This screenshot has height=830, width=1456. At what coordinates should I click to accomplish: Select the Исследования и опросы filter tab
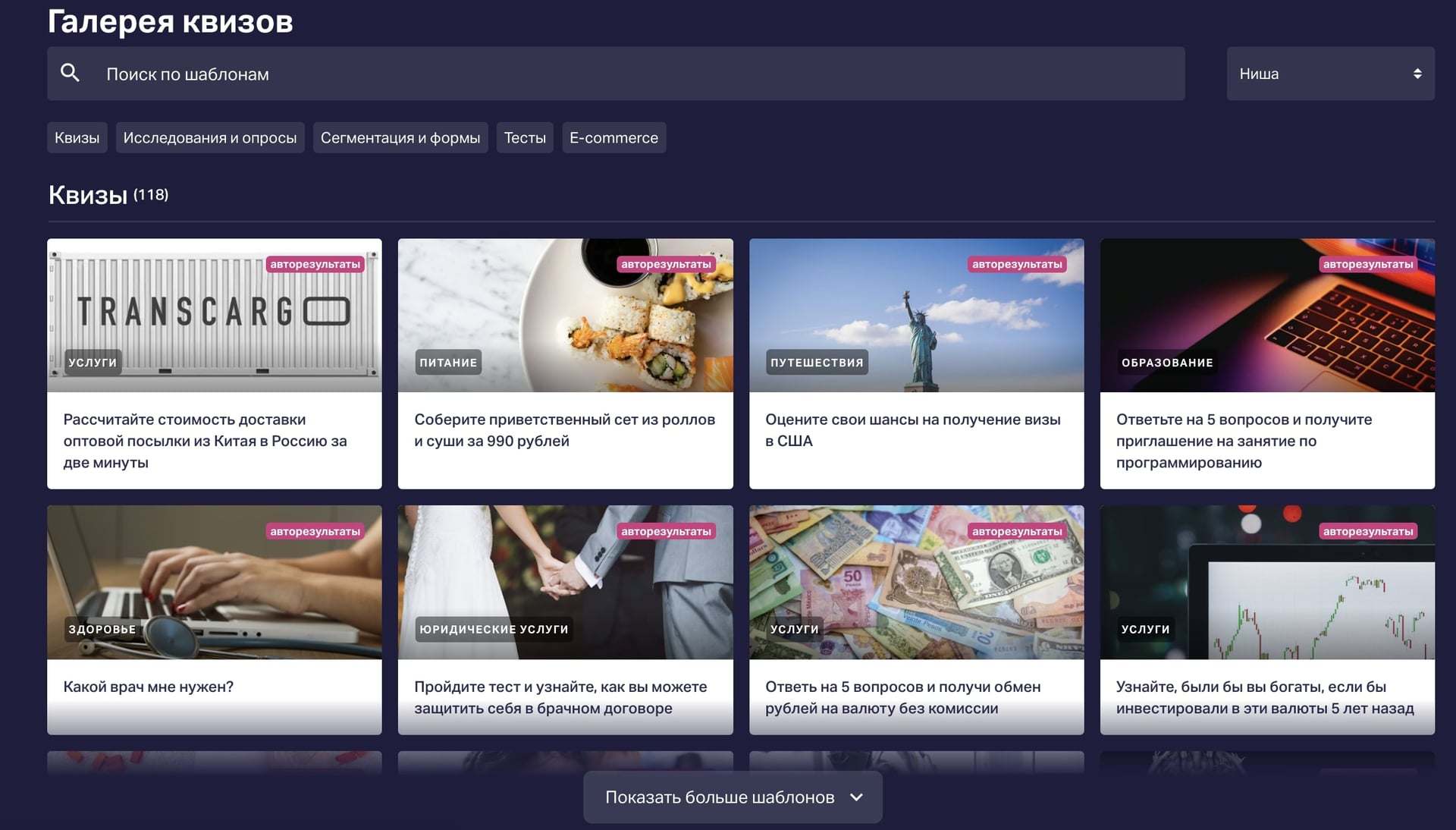209,137
